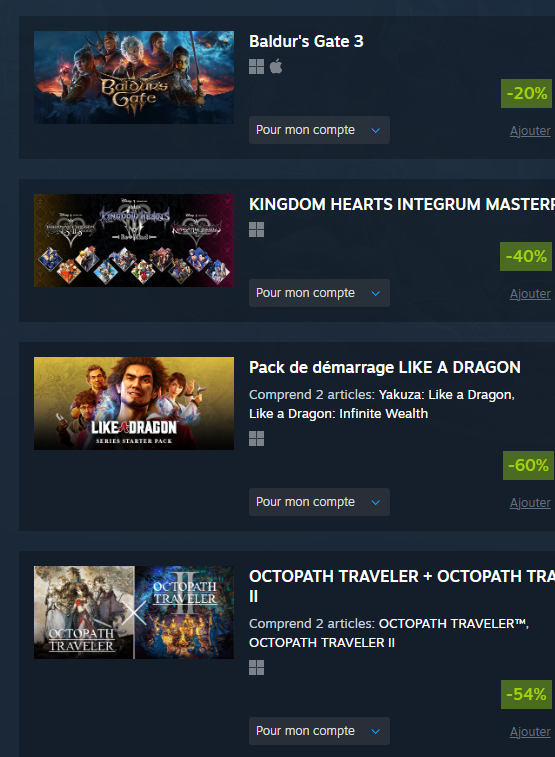This screenshot has height=757, width=555.
Task: Click the Apple macOS icon under Baldur's Gate 3
Action: click(276, 66)
